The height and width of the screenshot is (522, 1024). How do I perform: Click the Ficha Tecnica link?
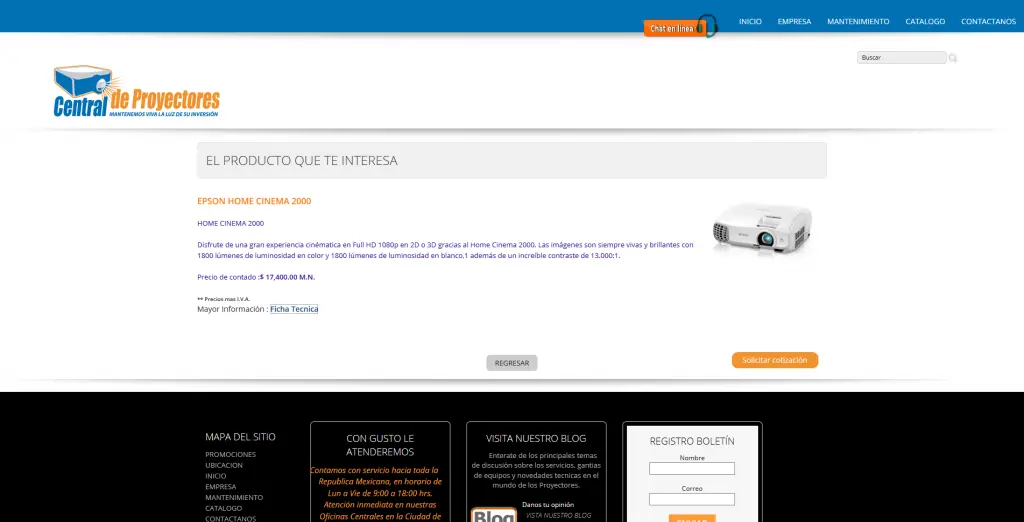tap(294, 309)
